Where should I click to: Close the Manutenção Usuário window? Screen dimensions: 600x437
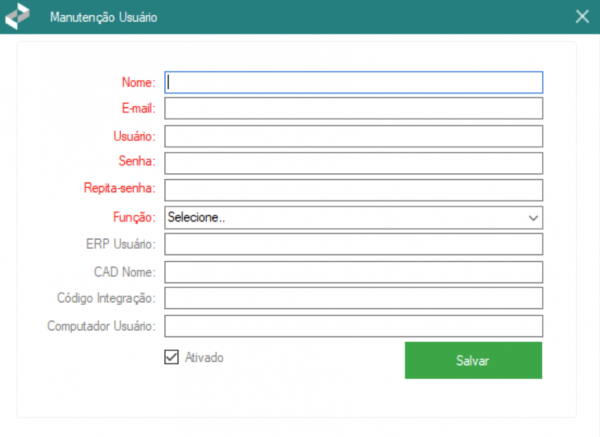coord(582,16)
